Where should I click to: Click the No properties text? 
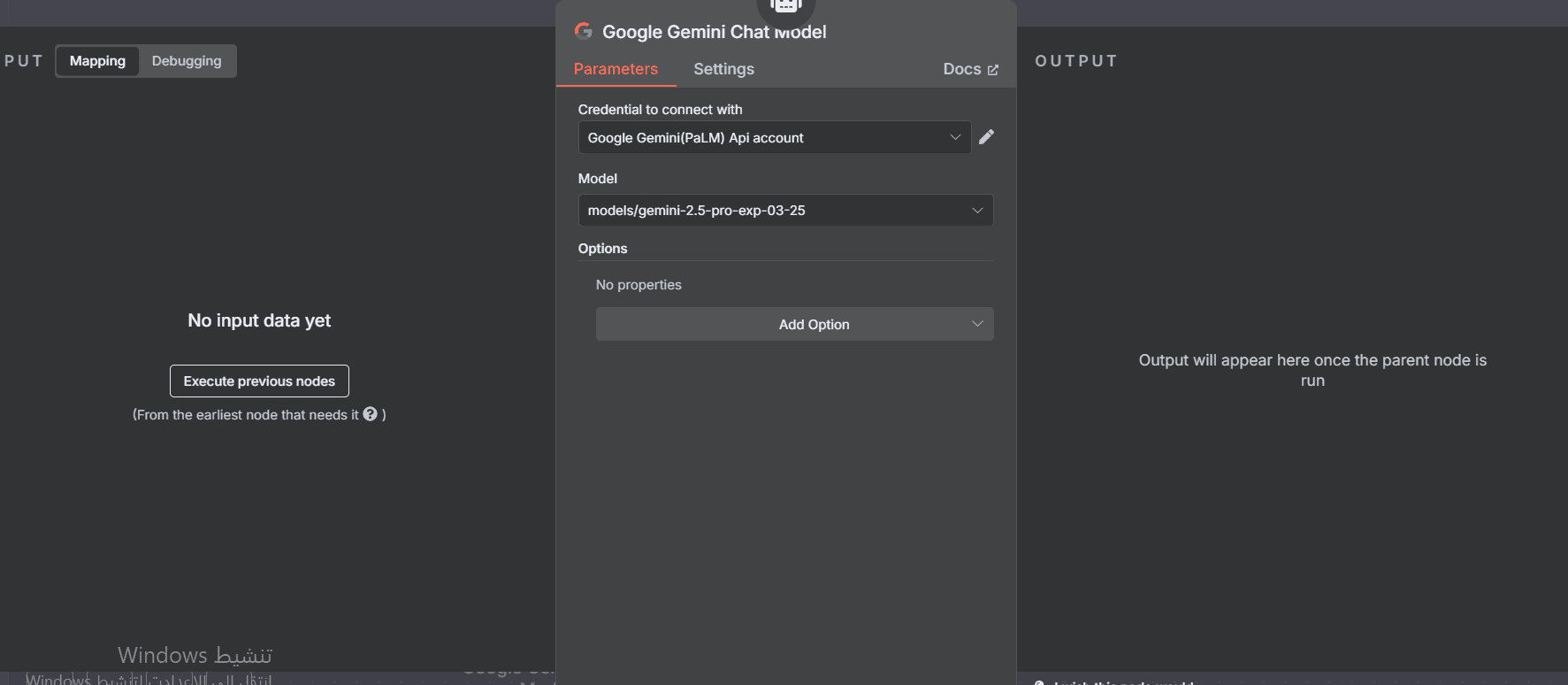click(x=639, y=285)
